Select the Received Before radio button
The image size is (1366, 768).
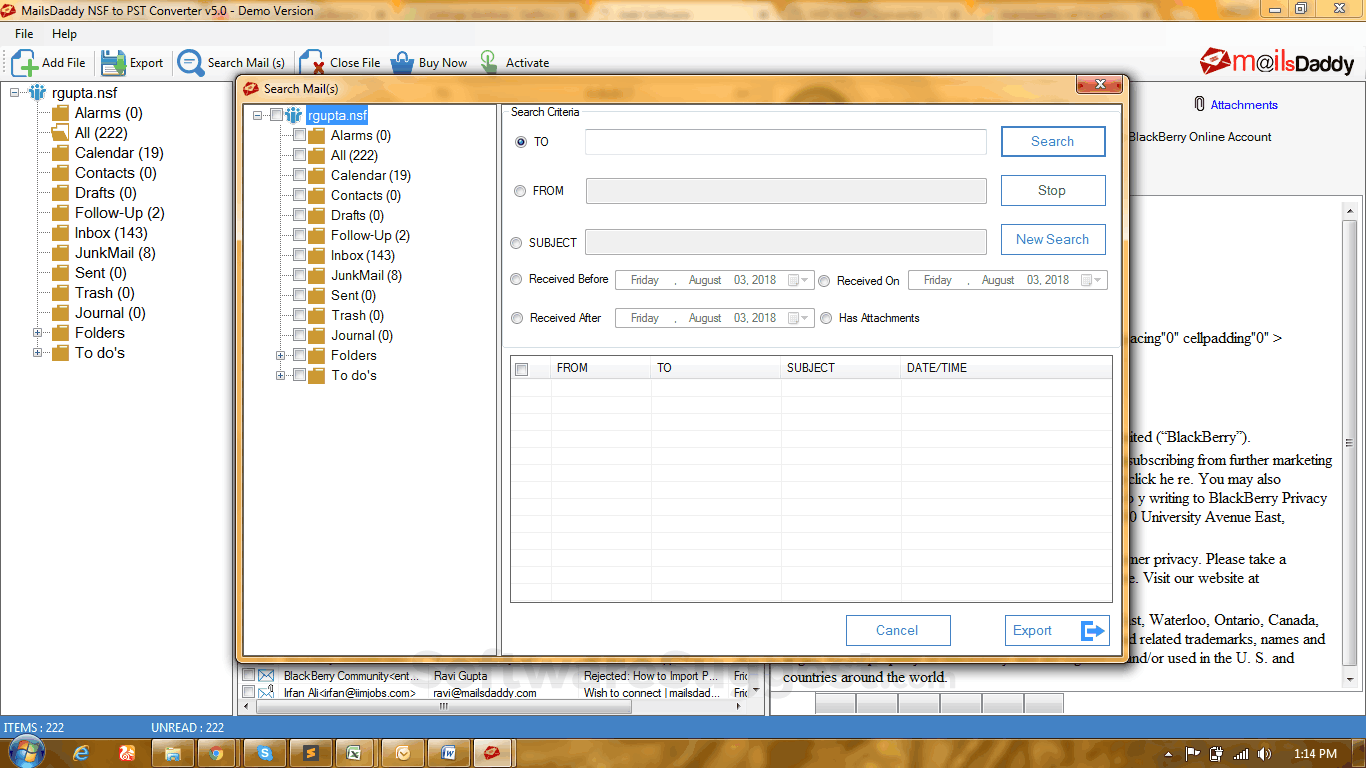click(516, 280)
